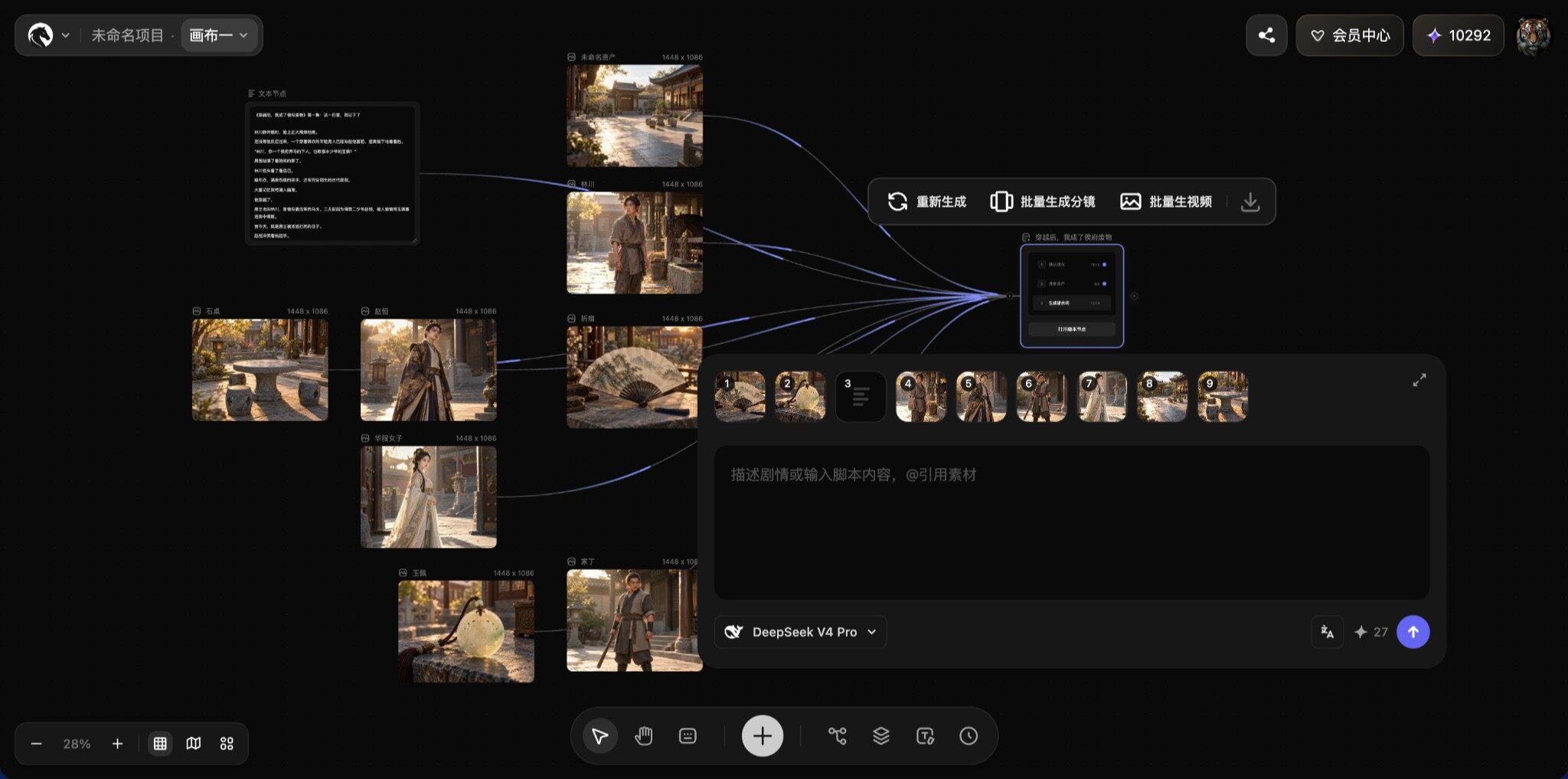Click the auto-arrange four-squares icon

[227, 744]
